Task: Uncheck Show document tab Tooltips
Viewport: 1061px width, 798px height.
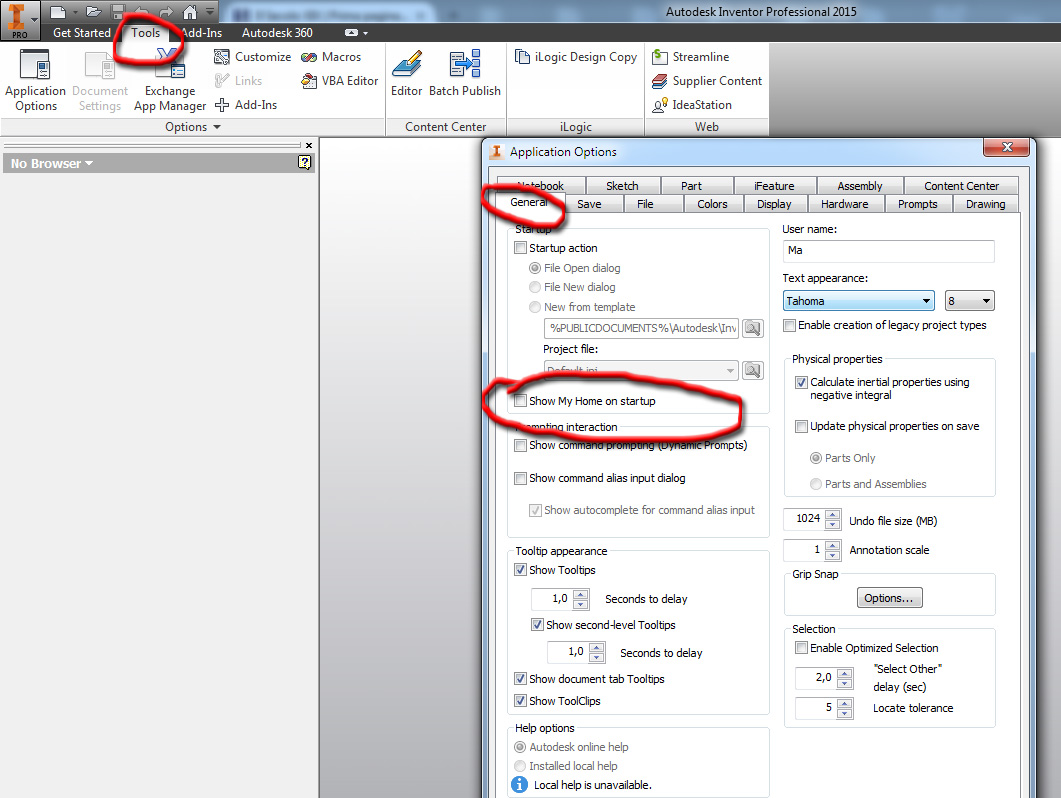Action: pyautogui.click(x=520, y=678)
